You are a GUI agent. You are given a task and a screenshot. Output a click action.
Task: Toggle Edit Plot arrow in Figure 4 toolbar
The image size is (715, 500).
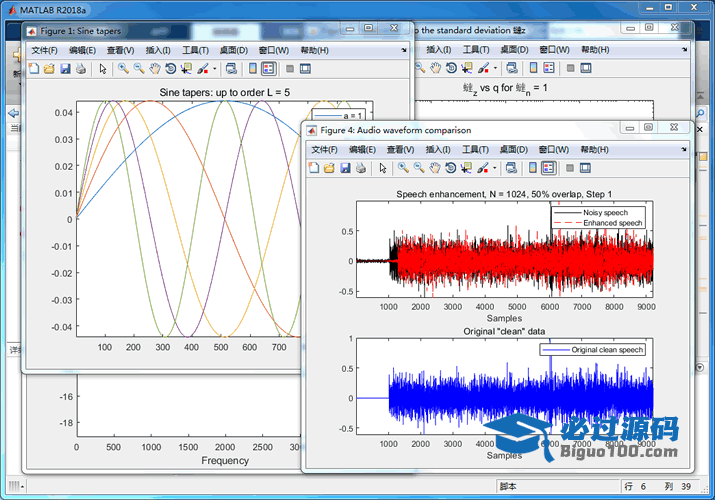click(x=382, y=168)
